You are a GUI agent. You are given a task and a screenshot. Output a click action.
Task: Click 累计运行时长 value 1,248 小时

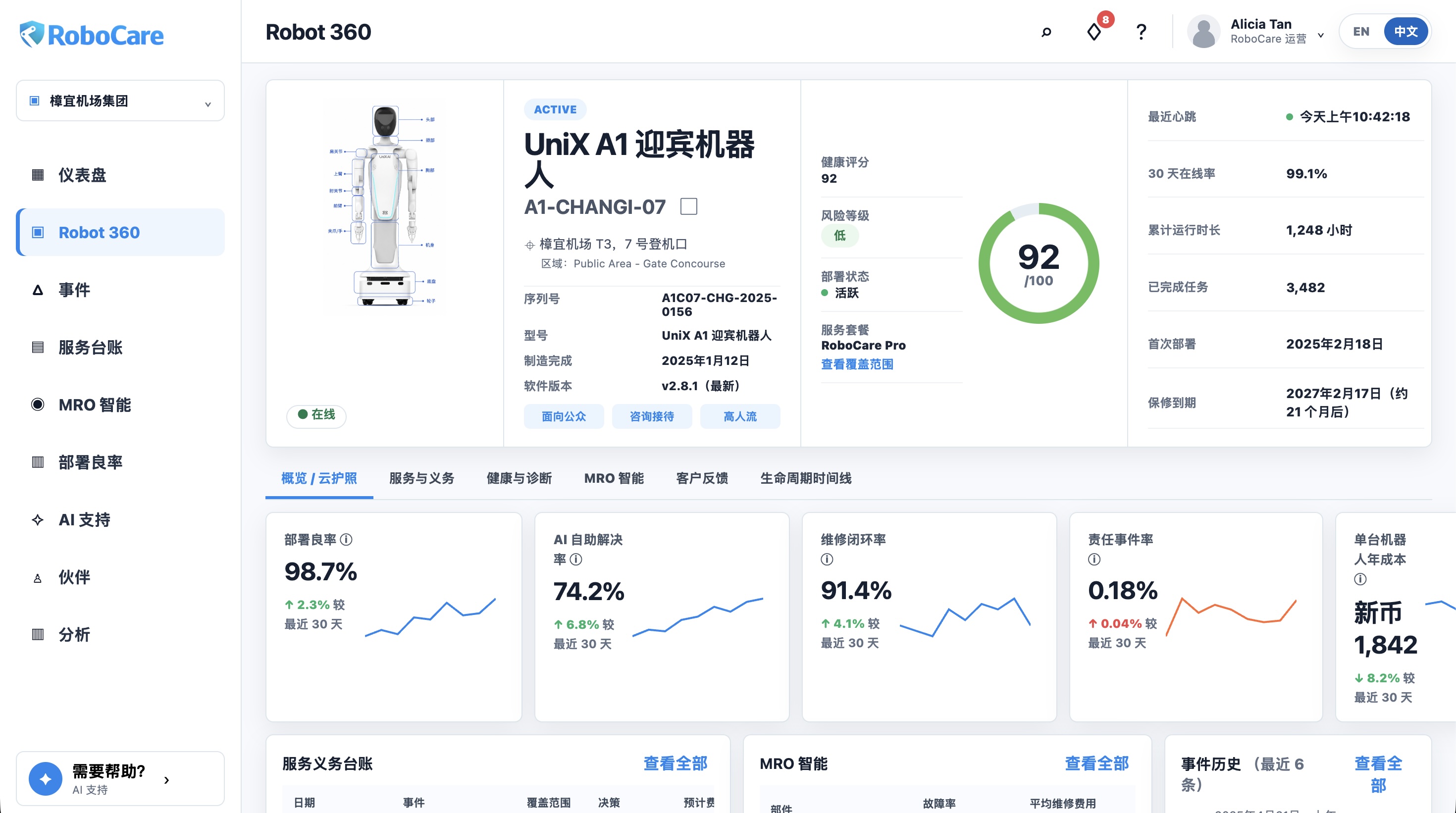(x=1319, y=230)
